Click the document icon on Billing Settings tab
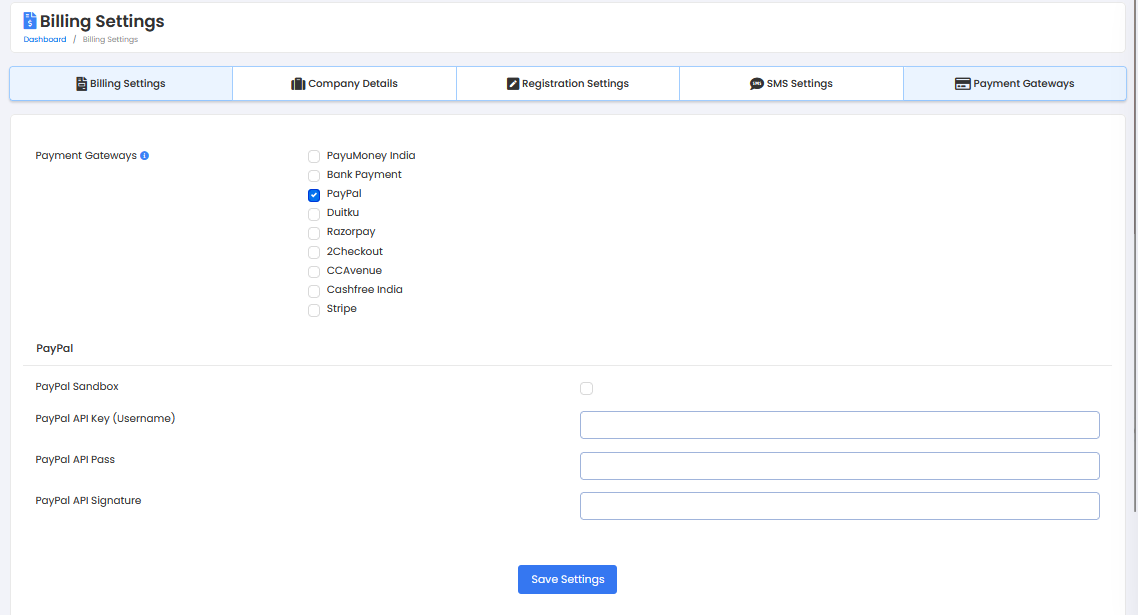Screen dimensions: 1138x615 click(x=81, y=84)
